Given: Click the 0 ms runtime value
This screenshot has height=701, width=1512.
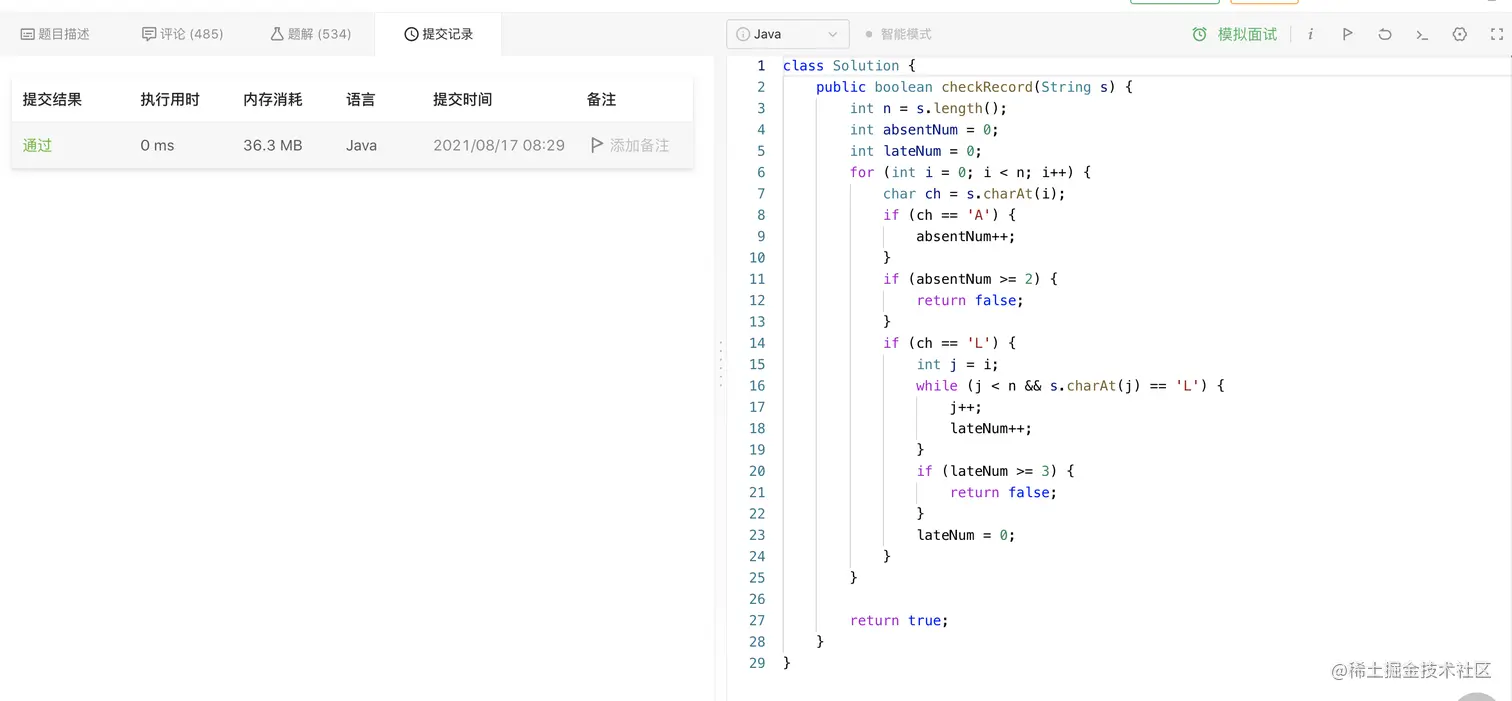Looking at the screenshot, I should [157, 145].
